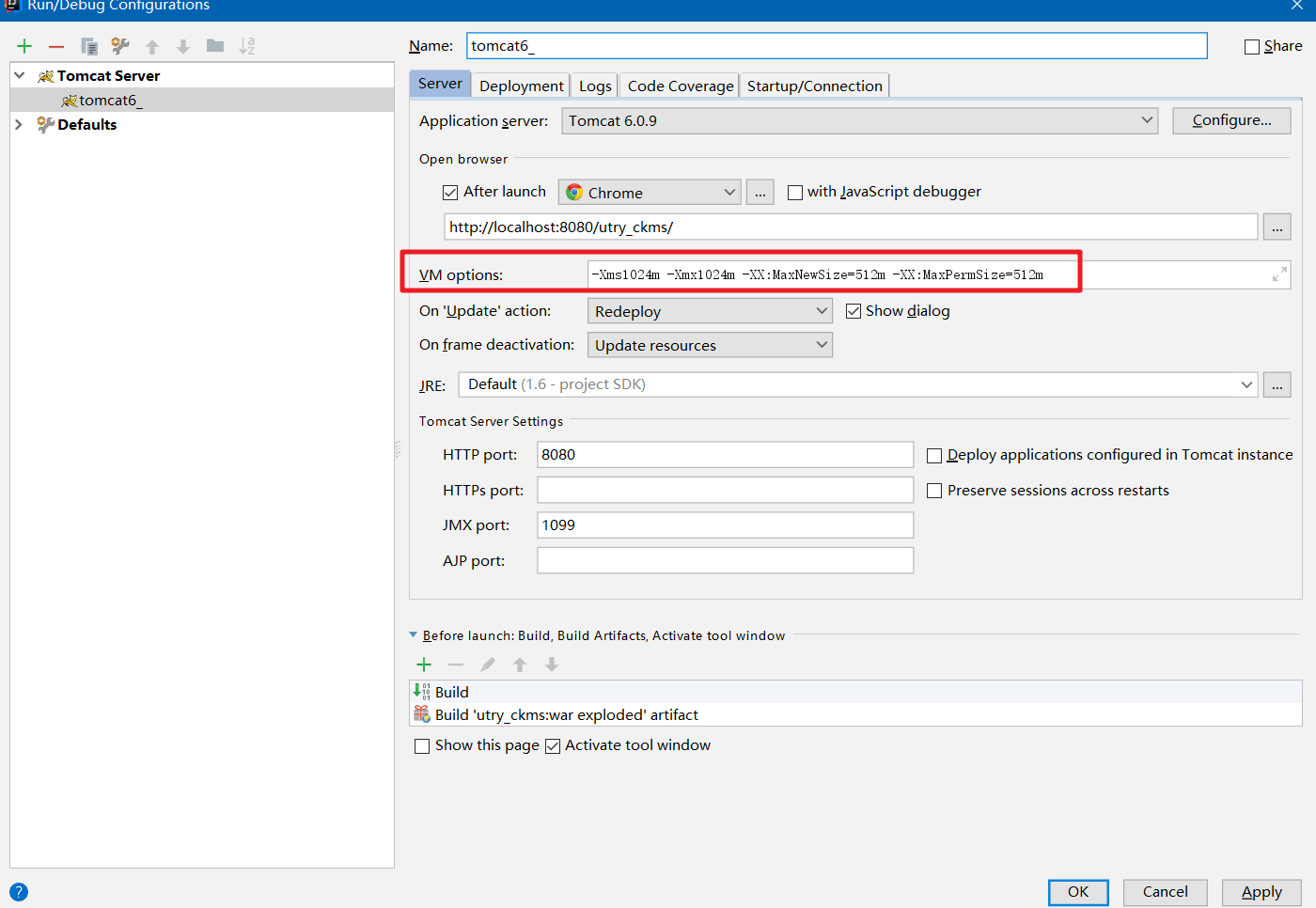Click the OK button
Image resolution: width=1316 pixels, height=908 pixels.
1078,892
